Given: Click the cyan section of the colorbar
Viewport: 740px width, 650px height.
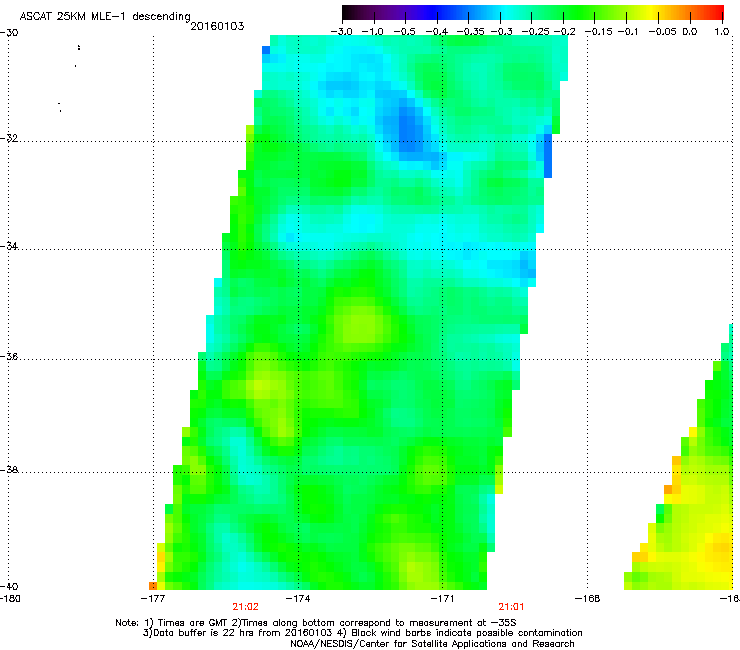Looking at the screenshot, I should [507, 13].
